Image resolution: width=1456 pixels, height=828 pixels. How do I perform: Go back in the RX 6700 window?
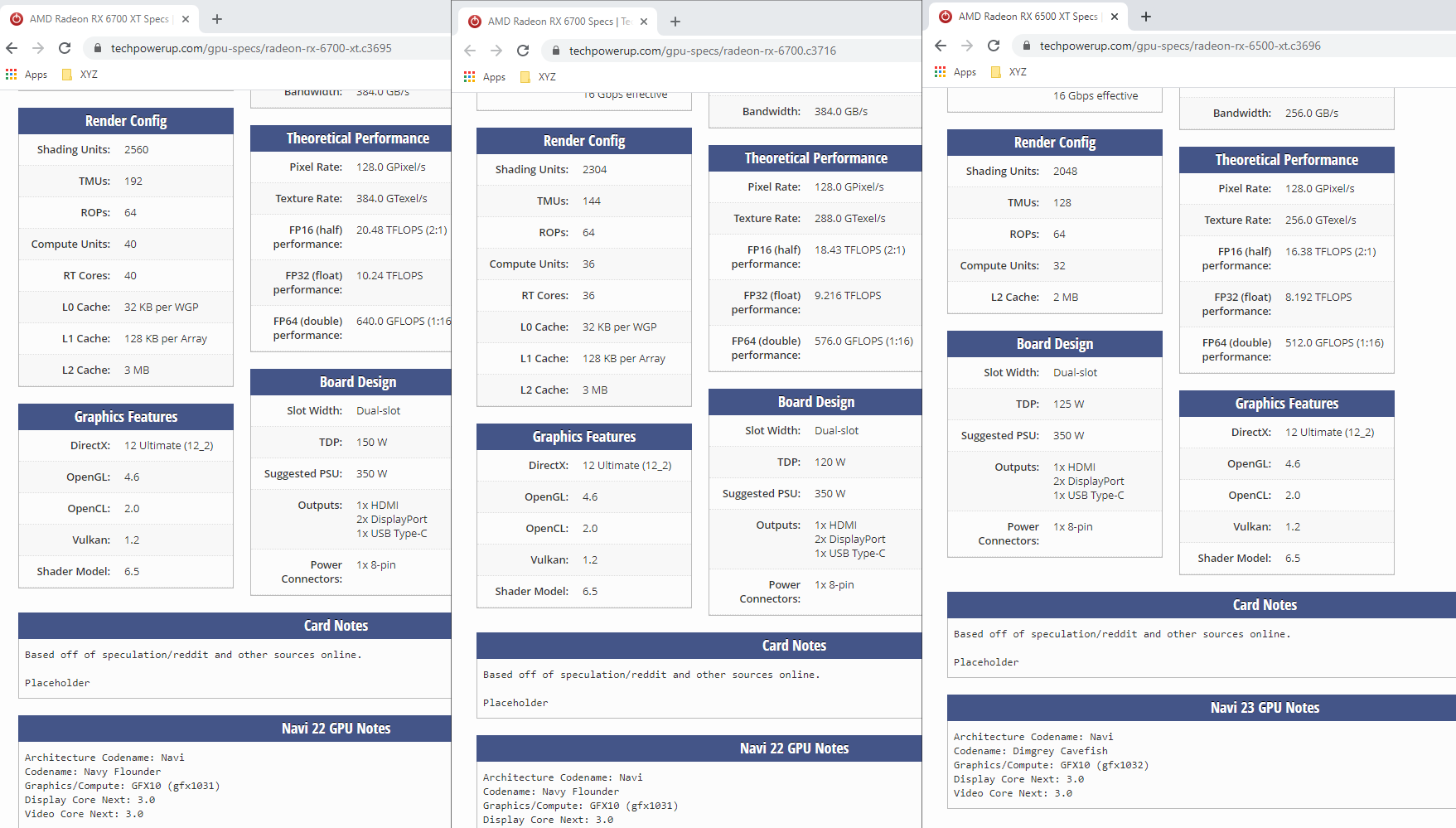tap(470, 51)
